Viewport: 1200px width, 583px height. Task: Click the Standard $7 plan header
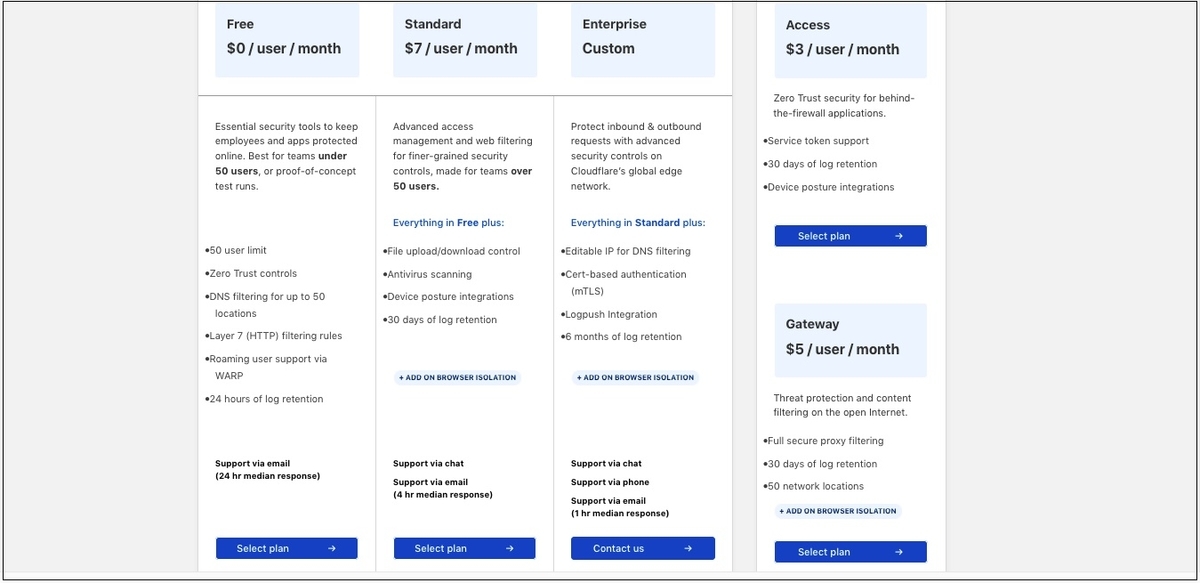465,39
